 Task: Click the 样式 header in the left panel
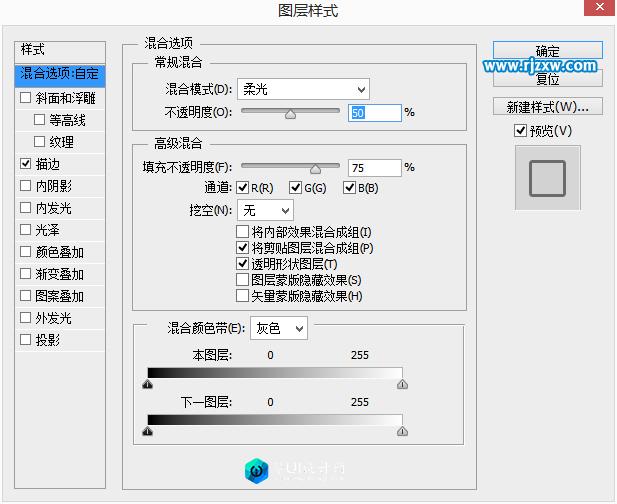[x=60, y=52]
